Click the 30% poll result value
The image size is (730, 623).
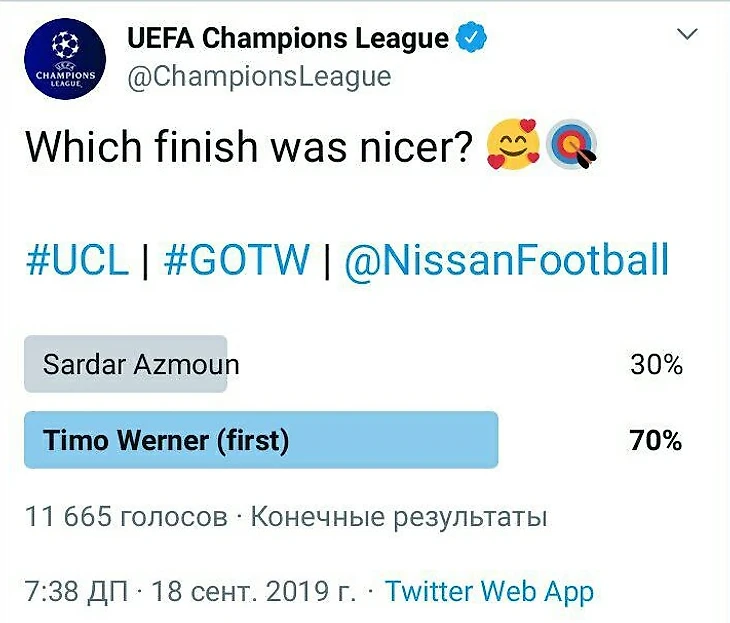coord(656,365)
